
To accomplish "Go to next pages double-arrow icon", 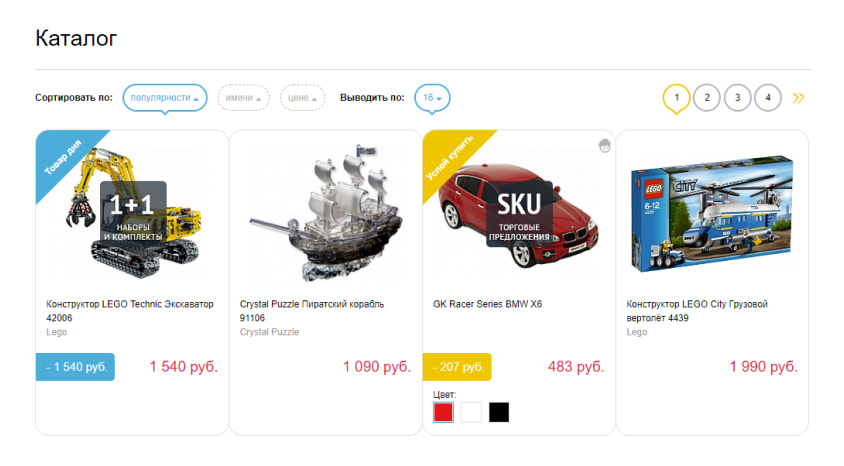I will click(798, 98).
